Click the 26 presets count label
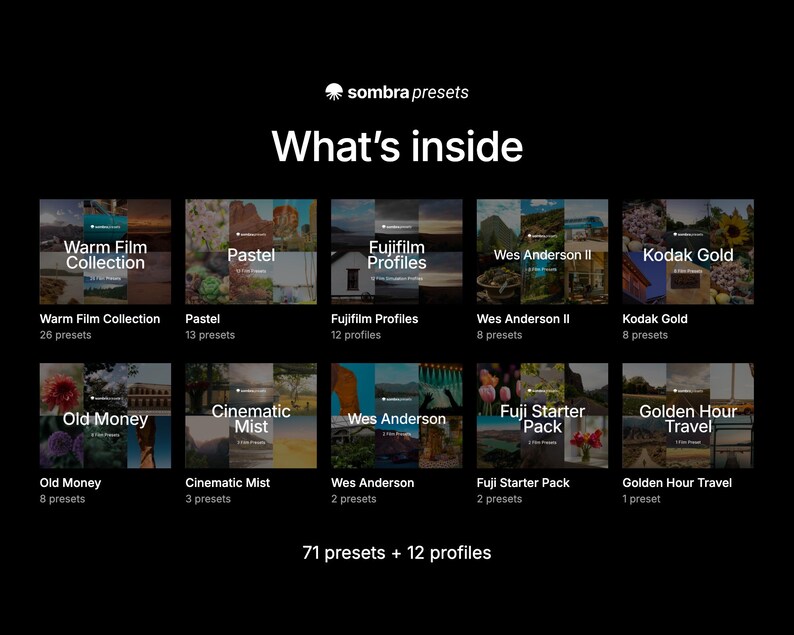The width and height of the screenshot is (794, 635). point(66,335)
